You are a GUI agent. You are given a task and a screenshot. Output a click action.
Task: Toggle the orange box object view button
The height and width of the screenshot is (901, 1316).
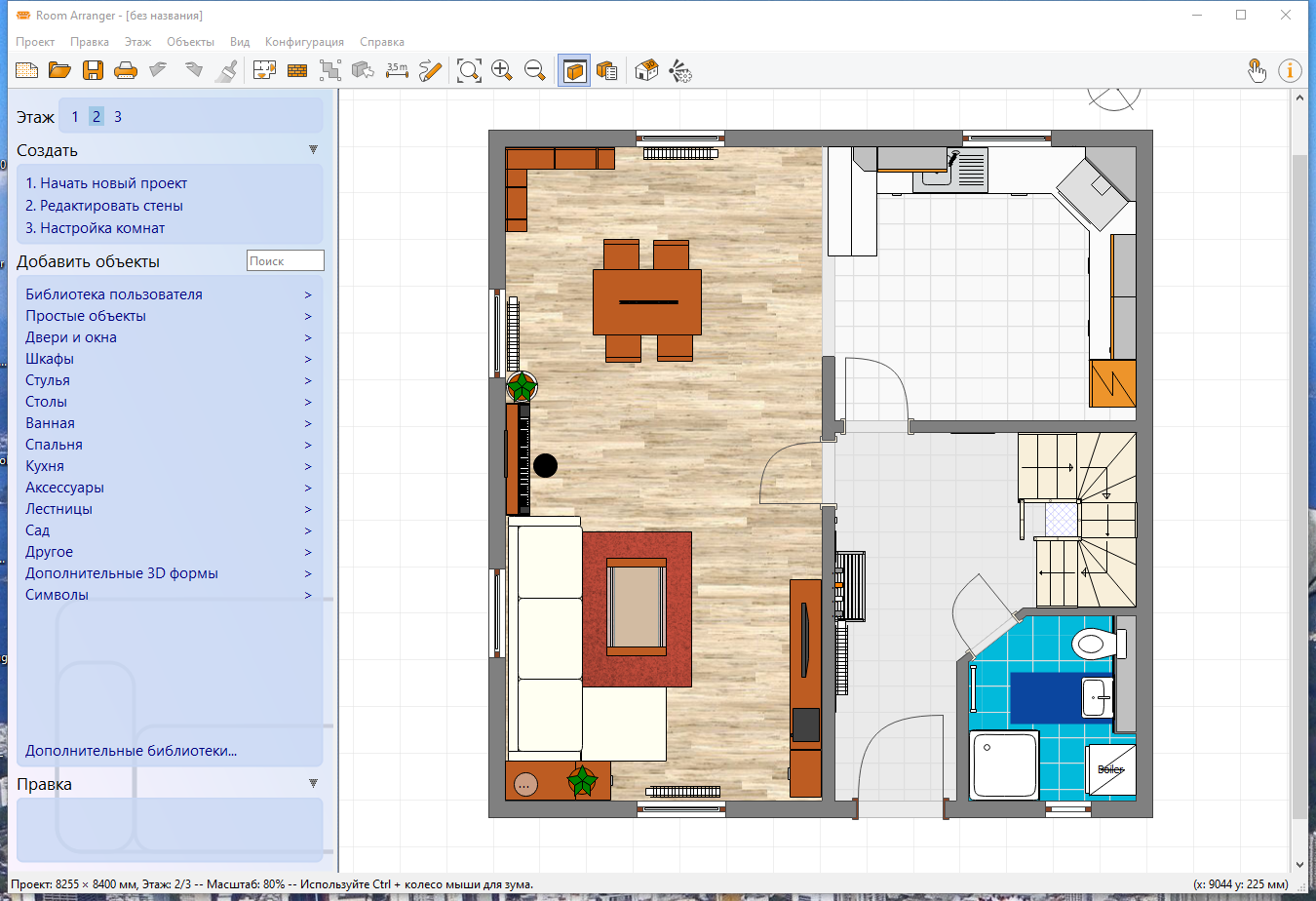[x=574, y=70]
